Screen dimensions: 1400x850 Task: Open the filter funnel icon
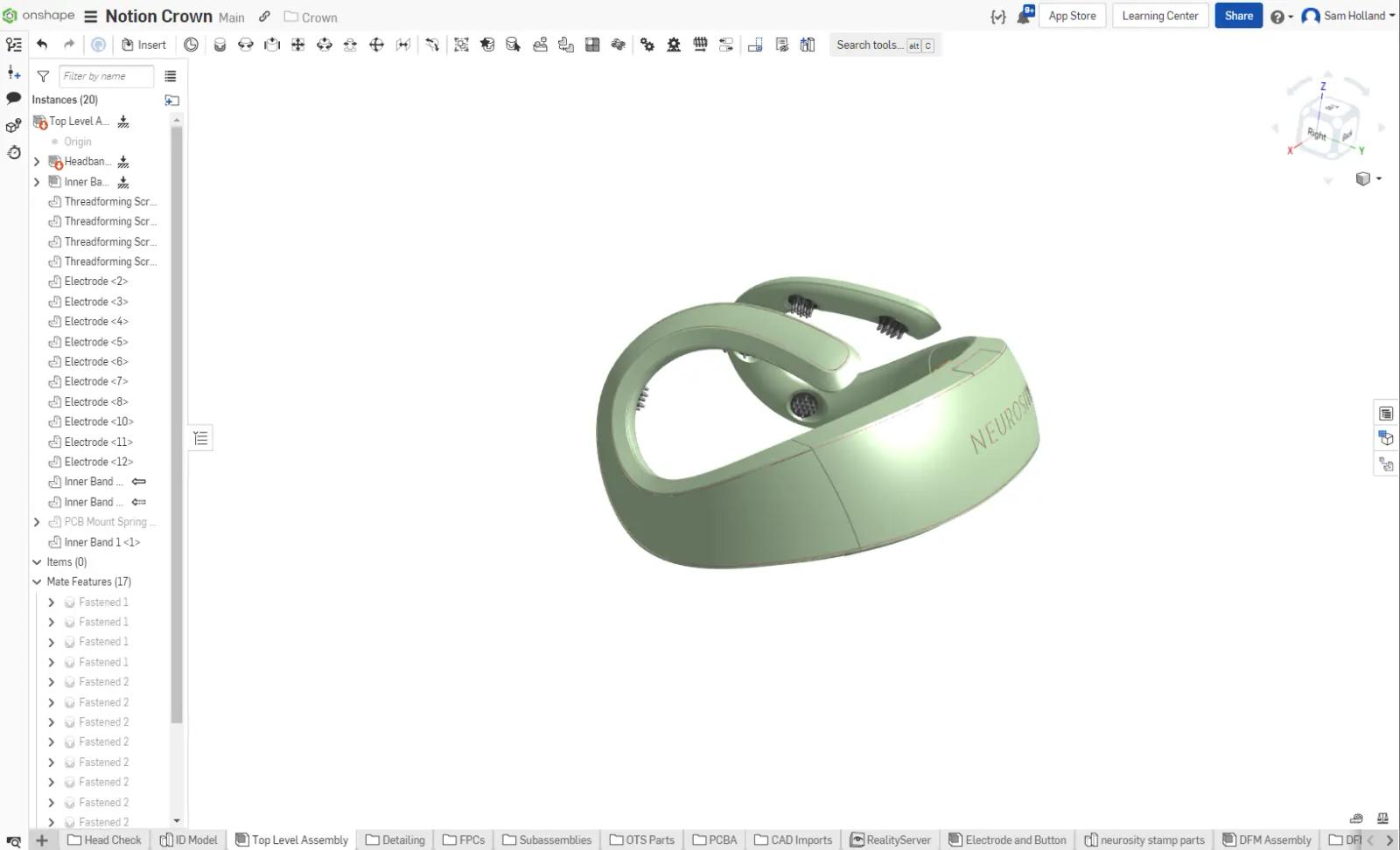pos(43,76)
